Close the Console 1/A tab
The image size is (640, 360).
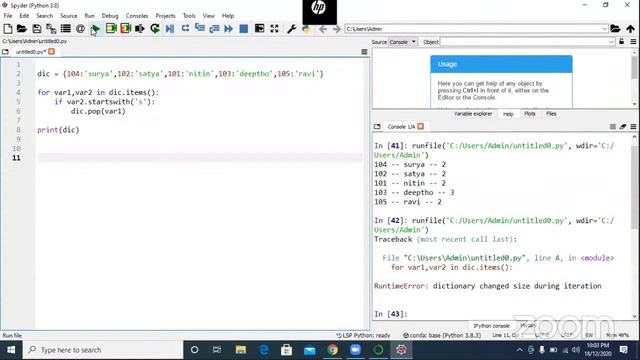pos(420,126)
